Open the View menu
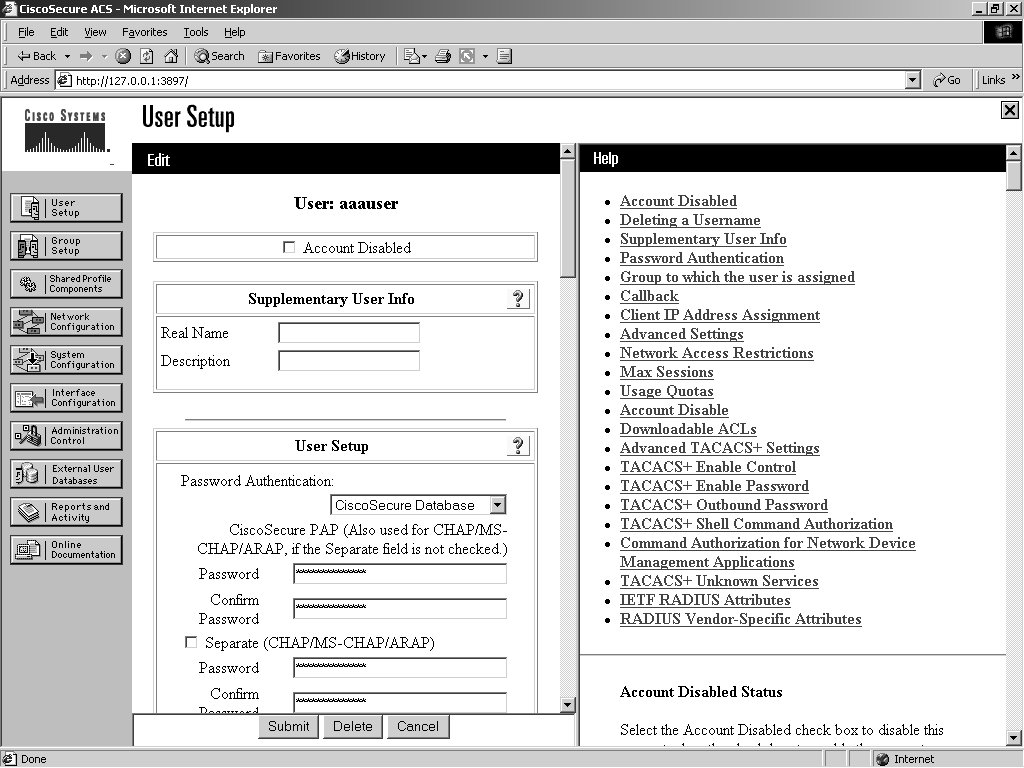 95,32
